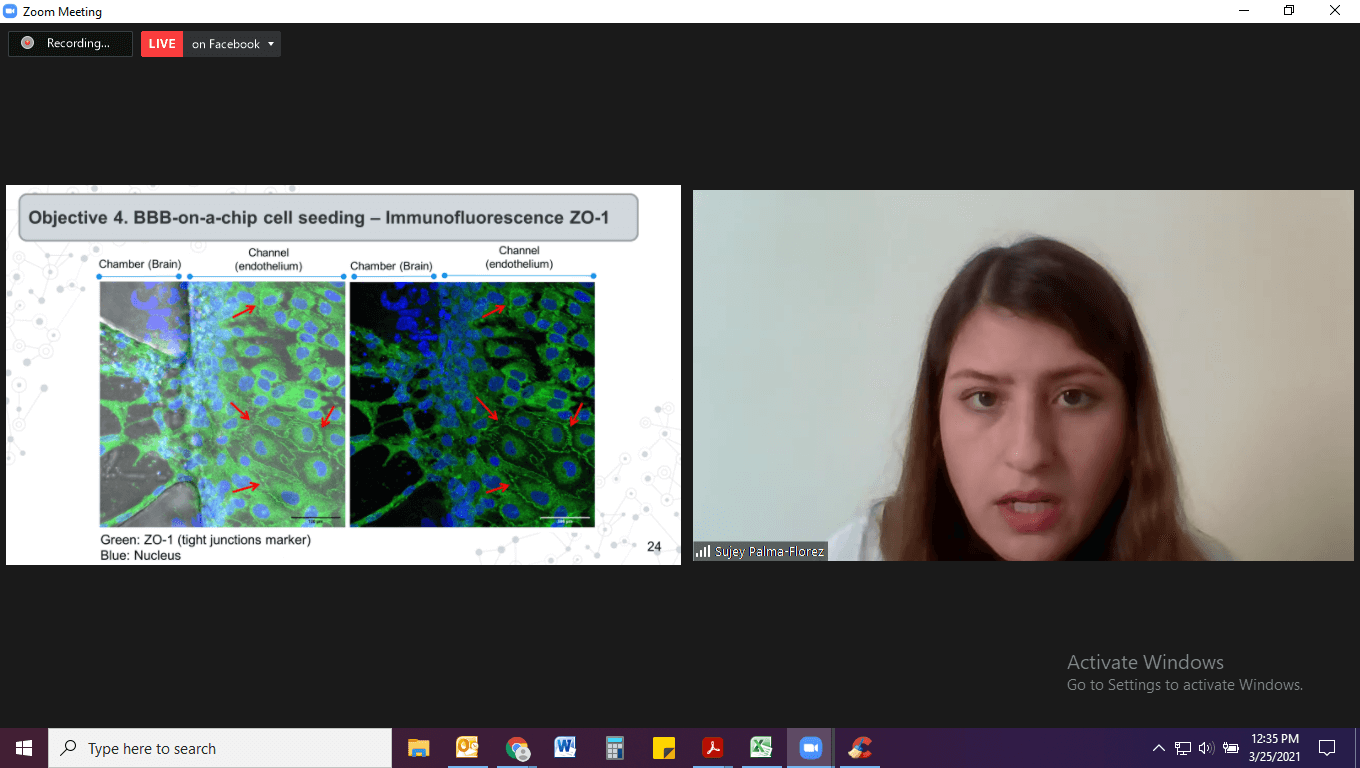Click the signal bars icon by participant name
The width and height of the screenshot is (1360, 768).
pyautogui.click(x=703, y=551)
